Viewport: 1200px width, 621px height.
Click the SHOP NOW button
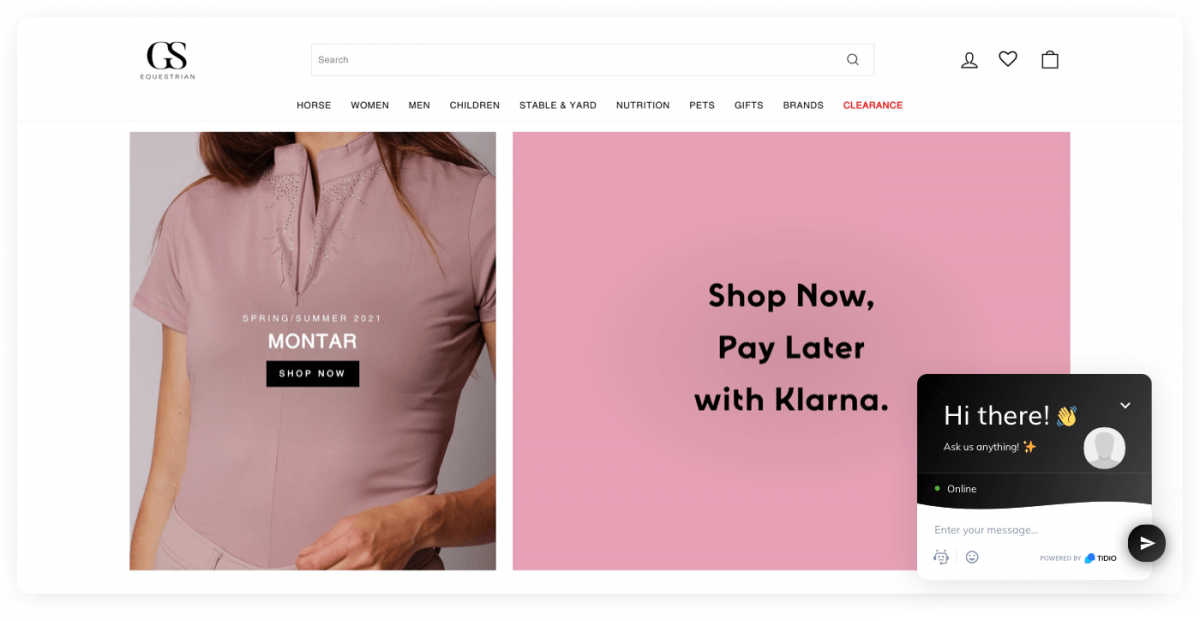coord(312,374)
